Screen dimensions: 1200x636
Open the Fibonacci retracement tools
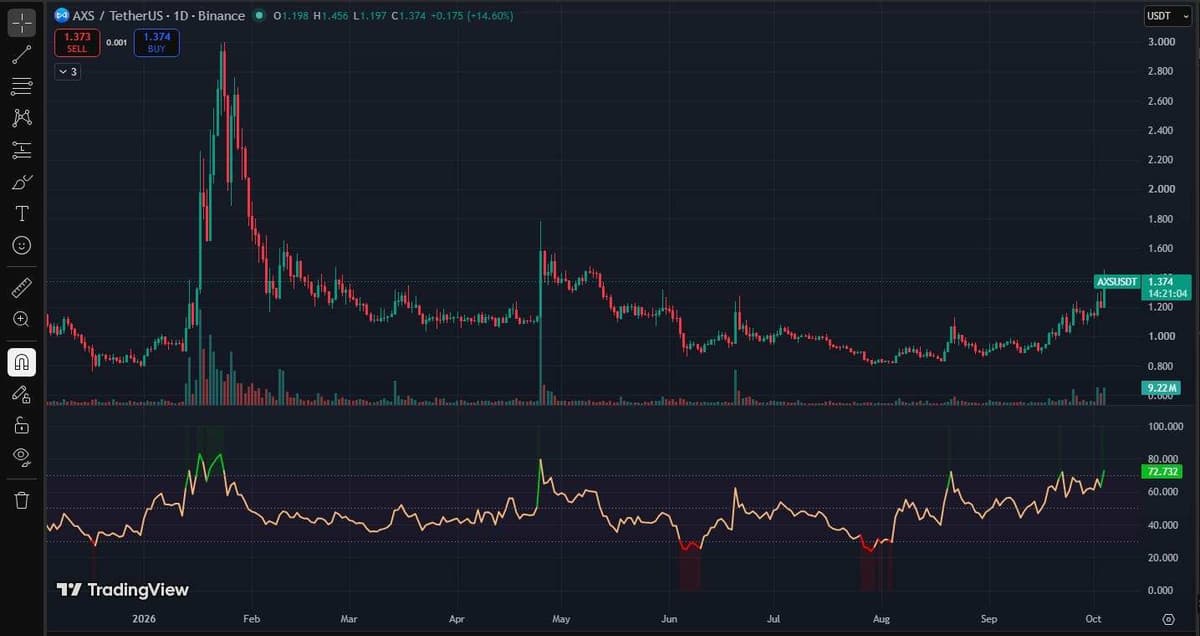[x=22, y=86]
